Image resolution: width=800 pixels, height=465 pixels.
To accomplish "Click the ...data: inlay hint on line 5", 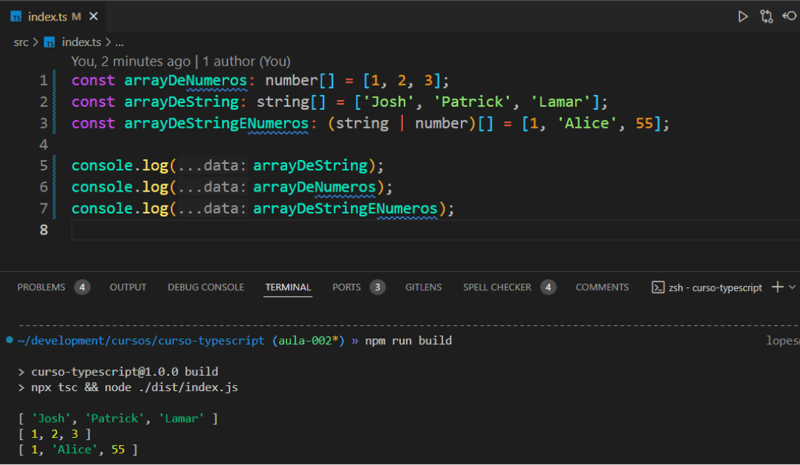I will tap(213, 166).
